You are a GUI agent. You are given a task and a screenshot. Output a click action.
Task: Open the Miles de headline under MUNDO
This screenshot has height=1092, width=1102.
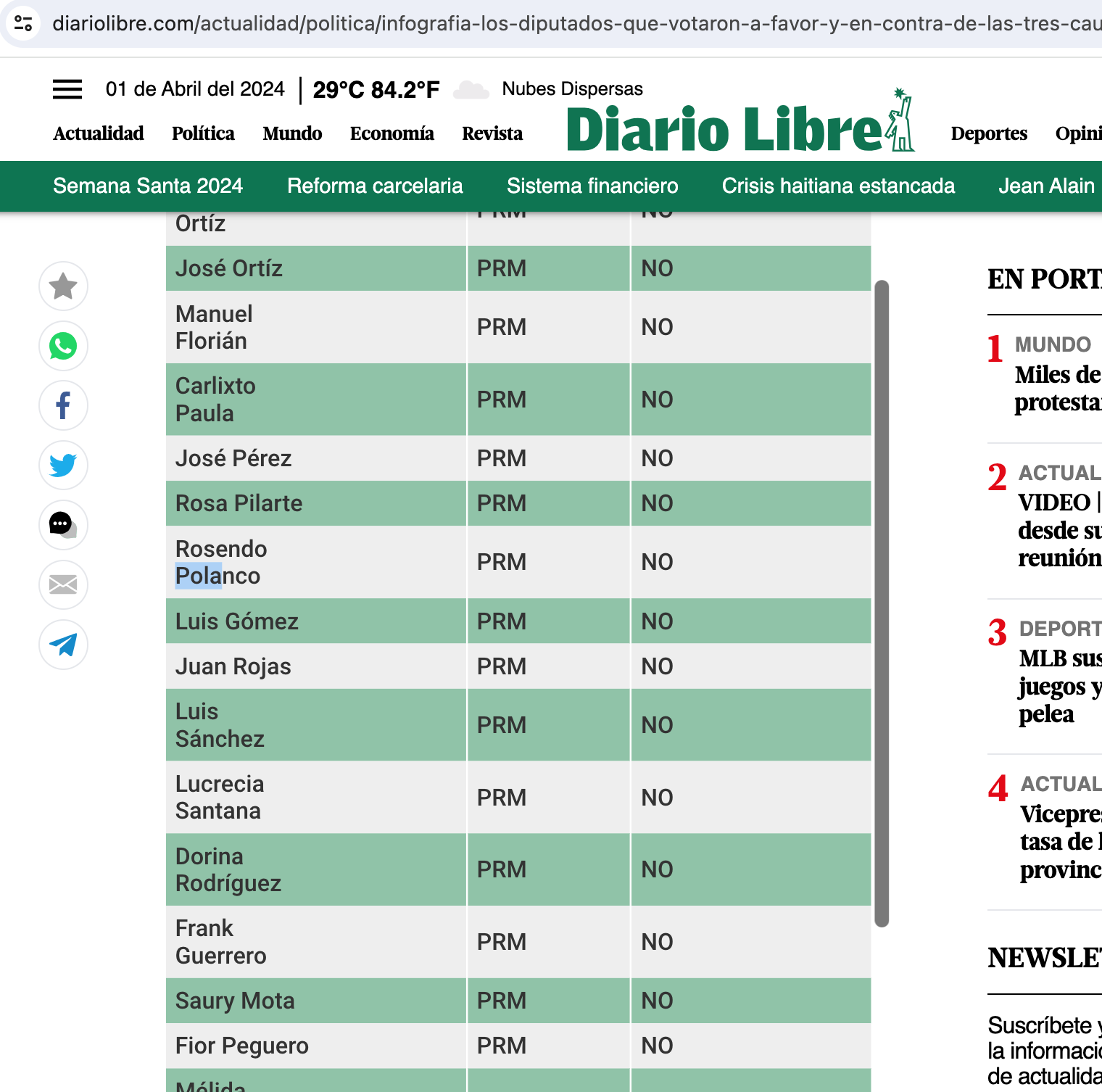1058,388
